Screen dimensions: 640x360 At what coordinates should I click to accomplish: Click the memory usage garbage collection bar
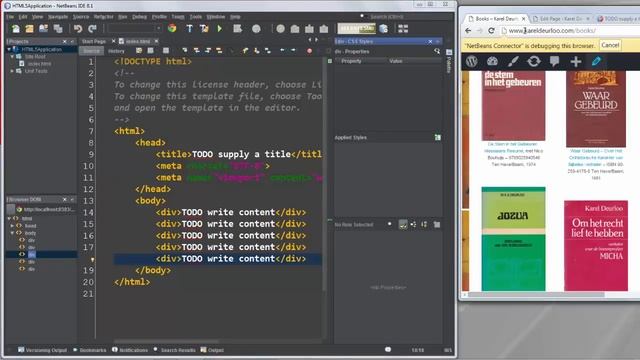(x=356, y=29)
